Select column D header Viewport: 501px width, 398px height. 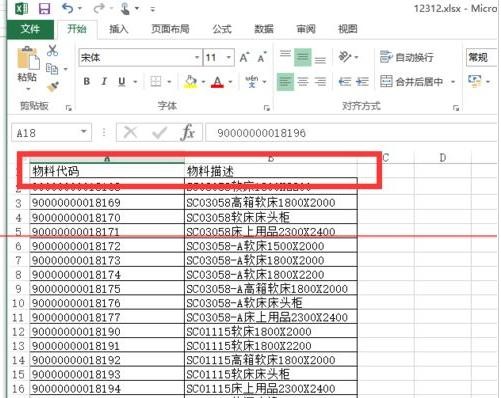click(x=443, y=158)
